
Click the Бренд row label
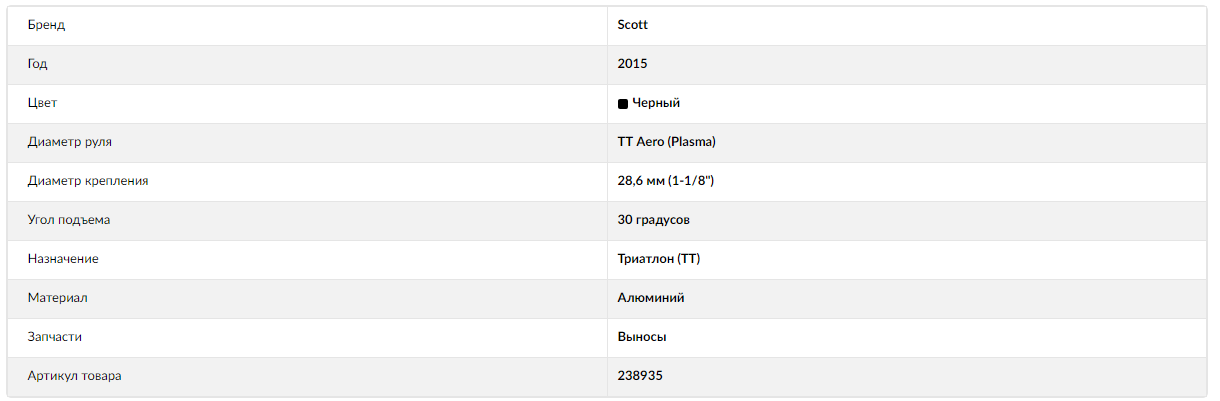point(46,25)
